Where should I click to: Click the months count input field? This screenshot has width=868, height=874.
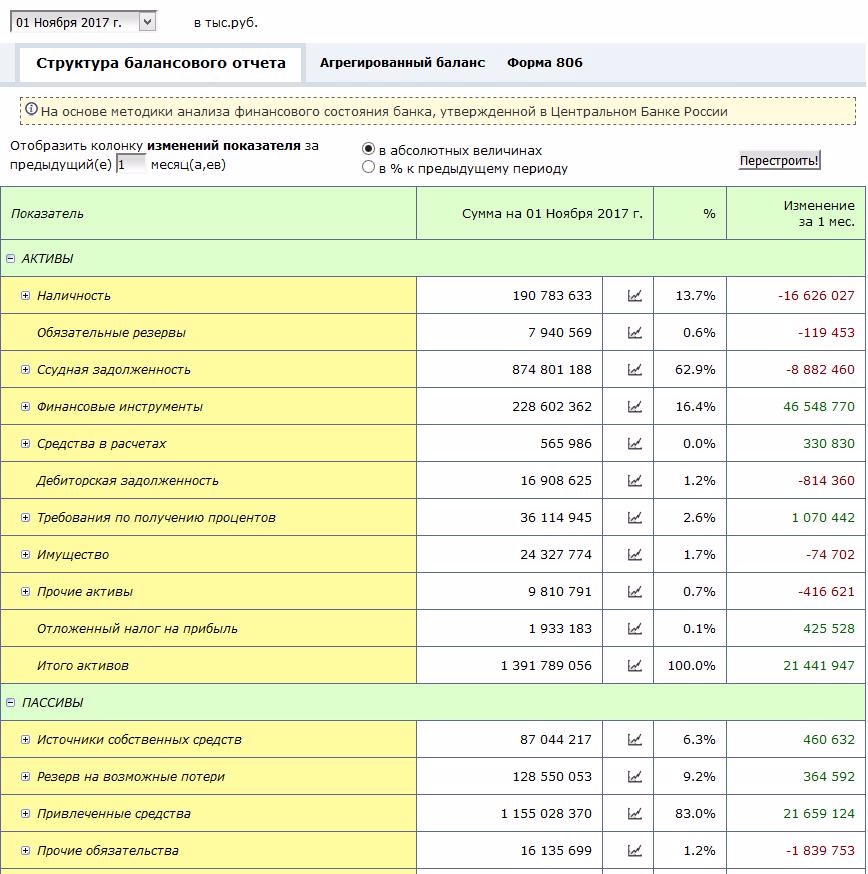(x=130, y=164)
